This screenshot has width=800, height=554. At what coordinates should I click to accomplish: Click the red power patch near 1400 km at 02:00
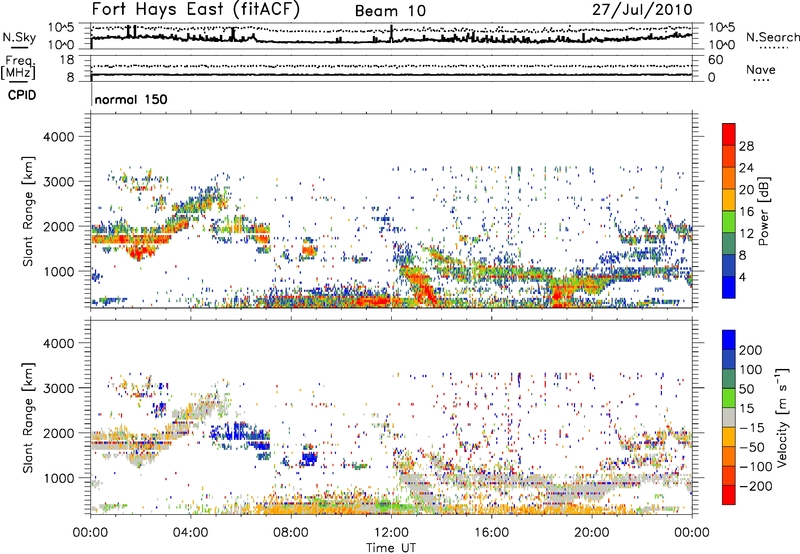(140, 251)
